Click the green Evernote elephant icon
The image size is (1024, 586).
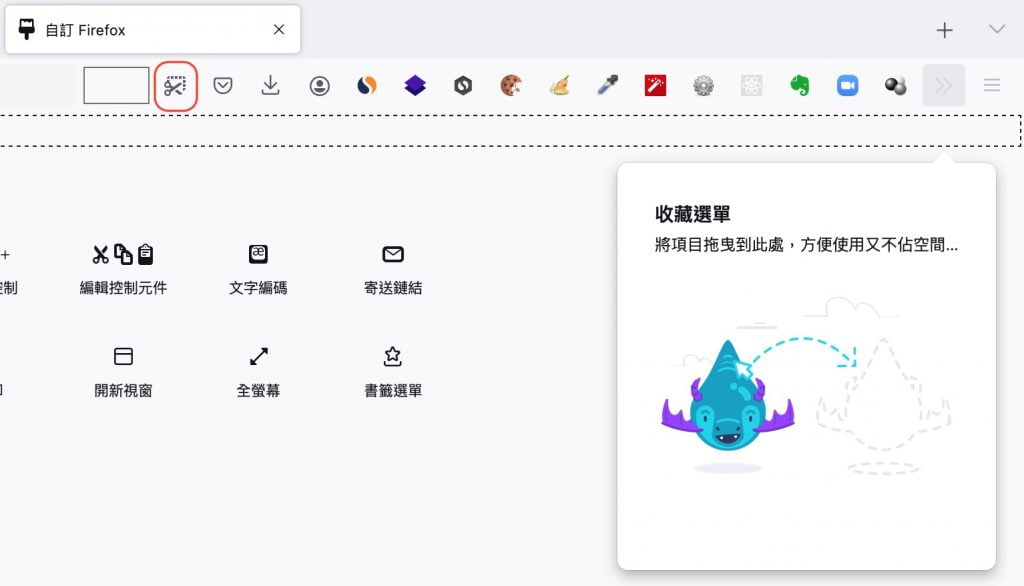799,86
